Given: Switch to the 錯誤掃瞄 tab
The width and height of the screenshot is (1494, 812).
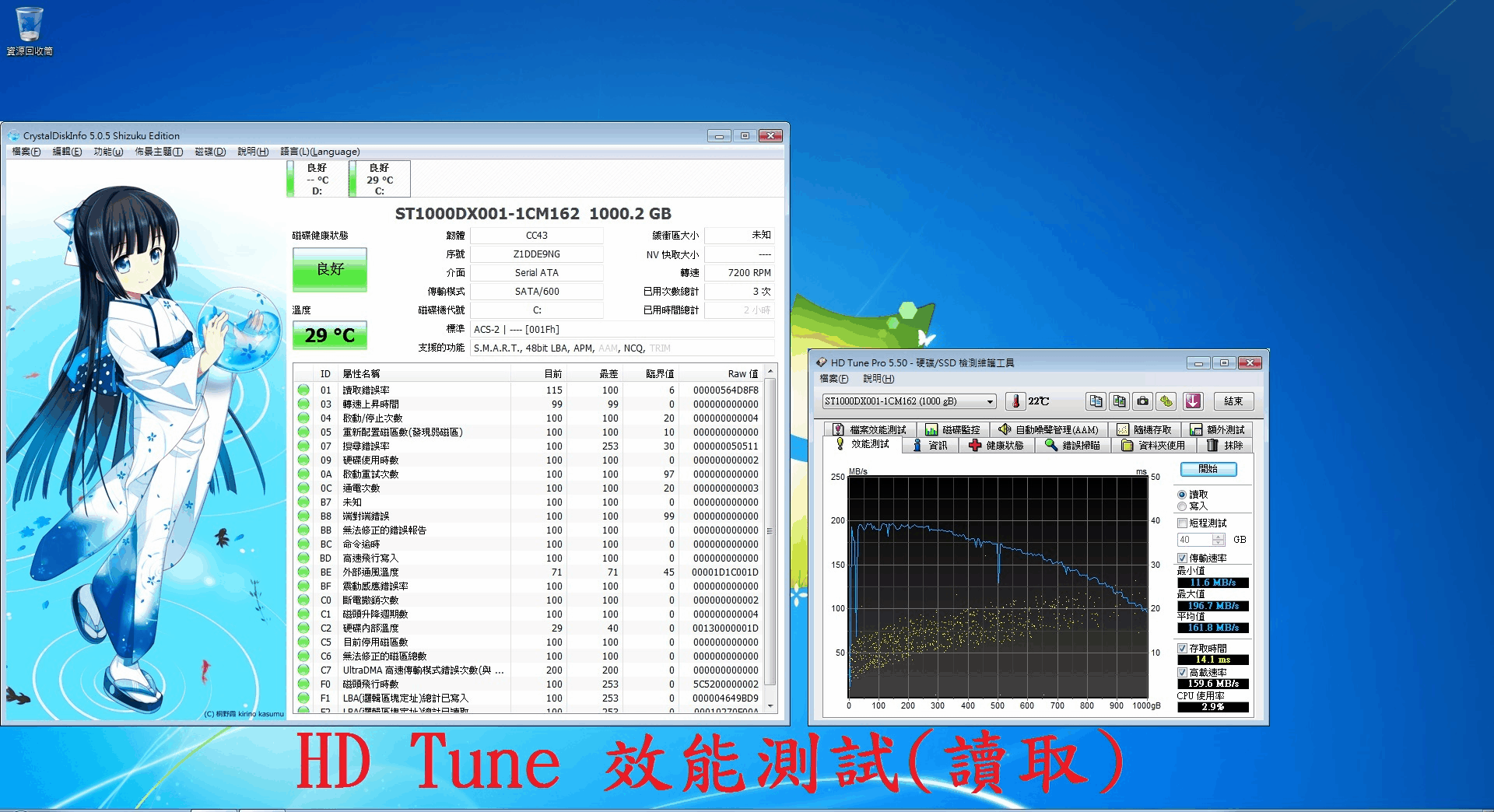Looking at the screenshot, I should [1072, 446].
